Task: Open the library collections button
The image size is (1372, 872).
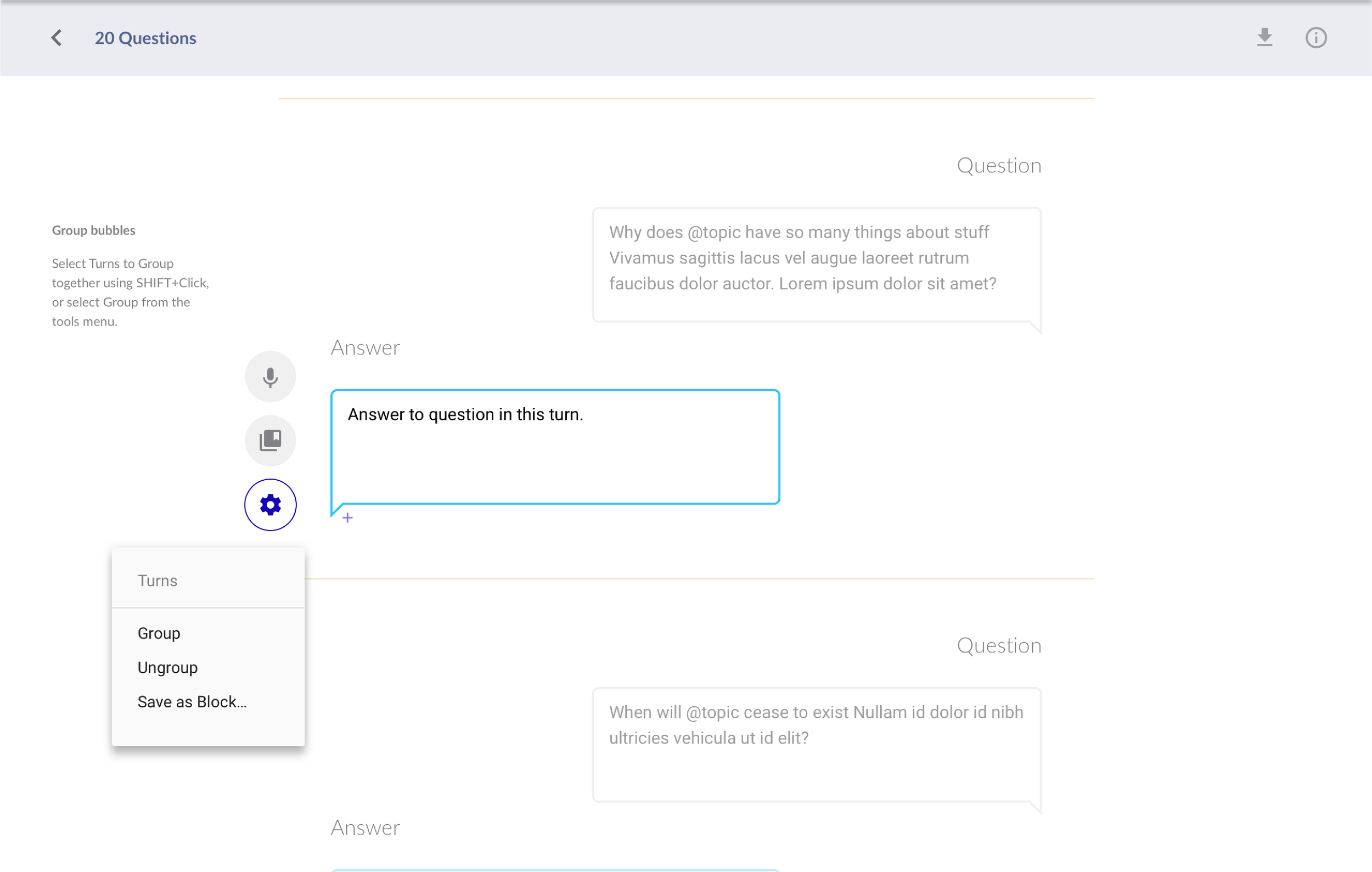Action: [x=270, y=440]
